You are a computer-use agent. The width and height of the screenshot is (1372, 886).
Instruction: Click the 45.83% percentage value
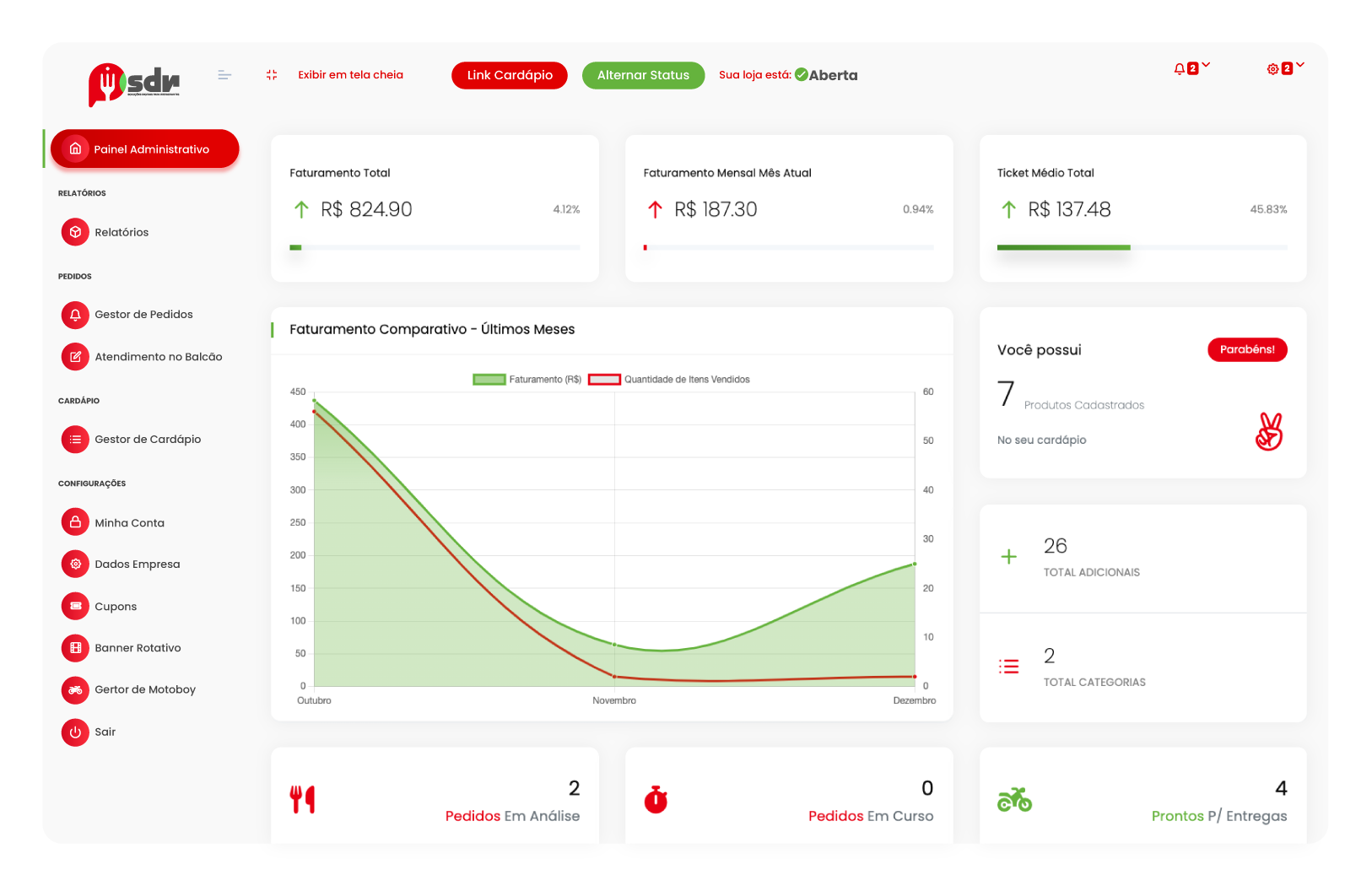tap(1268, 209)
